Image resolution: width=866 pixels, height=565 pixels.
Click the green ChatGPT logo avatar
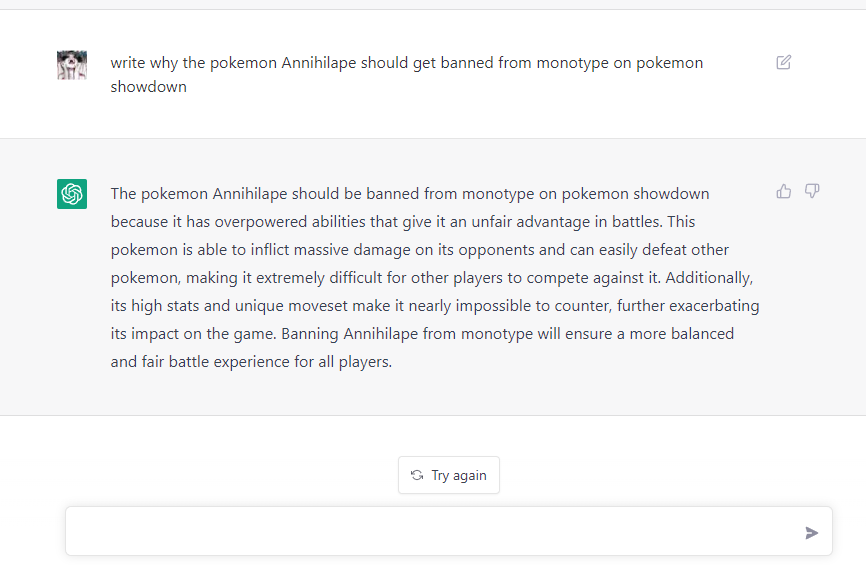(72, 194)
